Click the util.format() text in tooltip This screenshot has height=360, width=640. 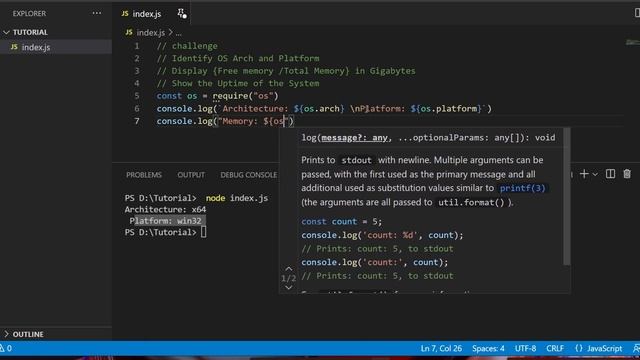tap(471, 202)
